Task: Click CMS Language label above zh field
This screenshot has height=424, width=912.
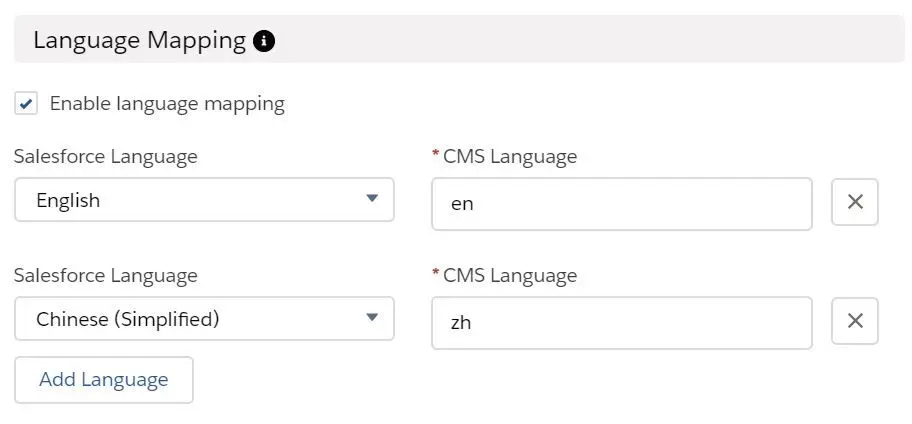Action: pos(510,275)
